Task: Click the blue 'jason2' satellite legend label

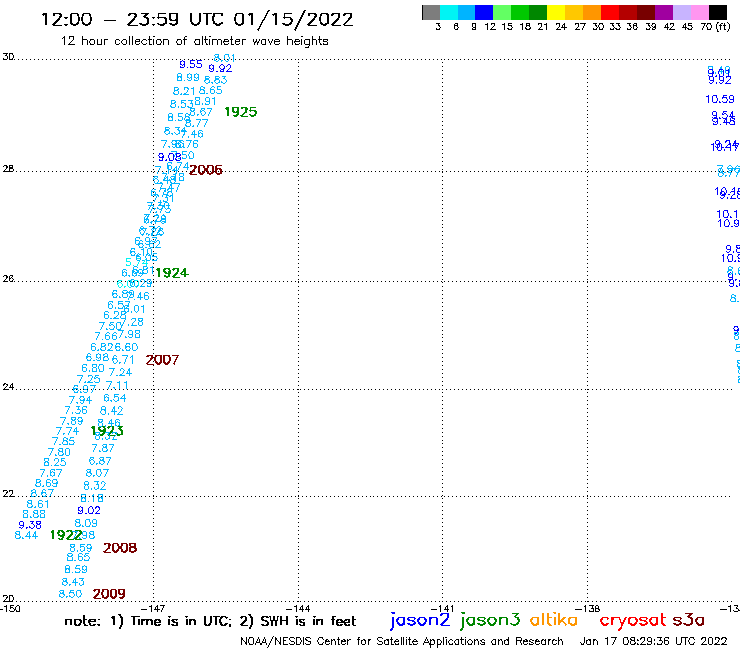Action: [420, 620]
